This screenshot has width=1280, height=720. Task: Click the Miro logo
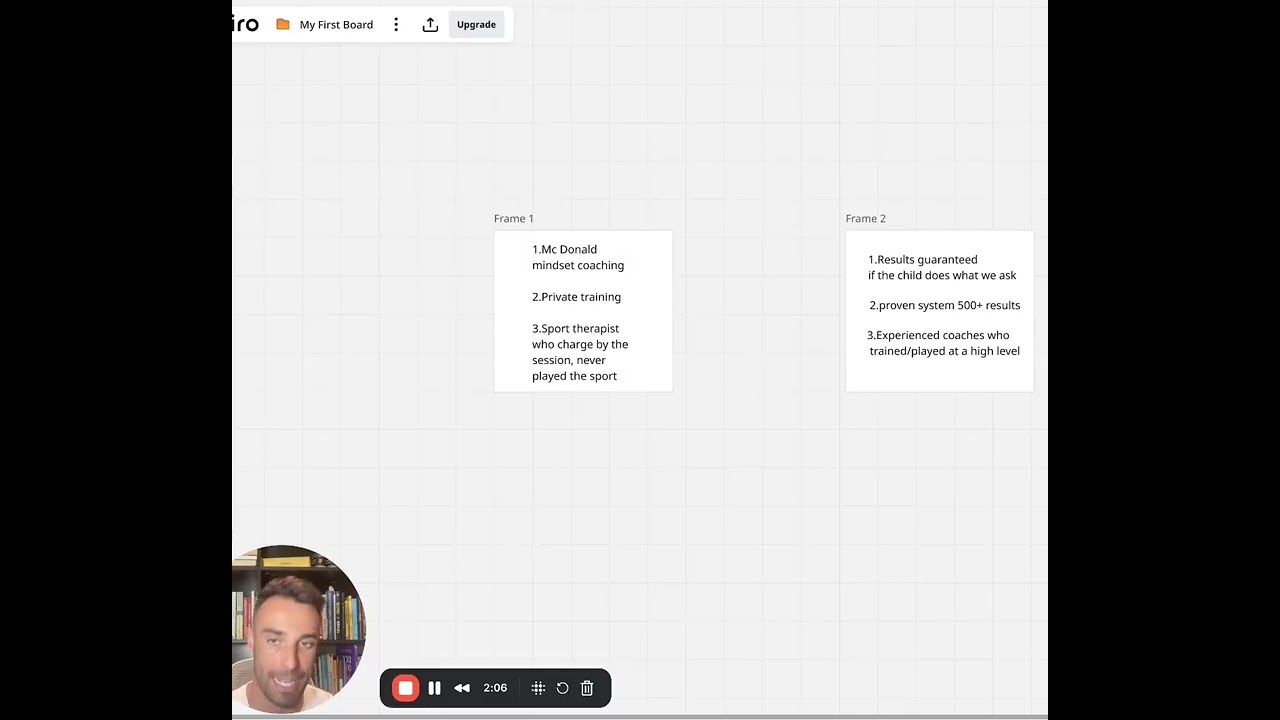point(246,24)
